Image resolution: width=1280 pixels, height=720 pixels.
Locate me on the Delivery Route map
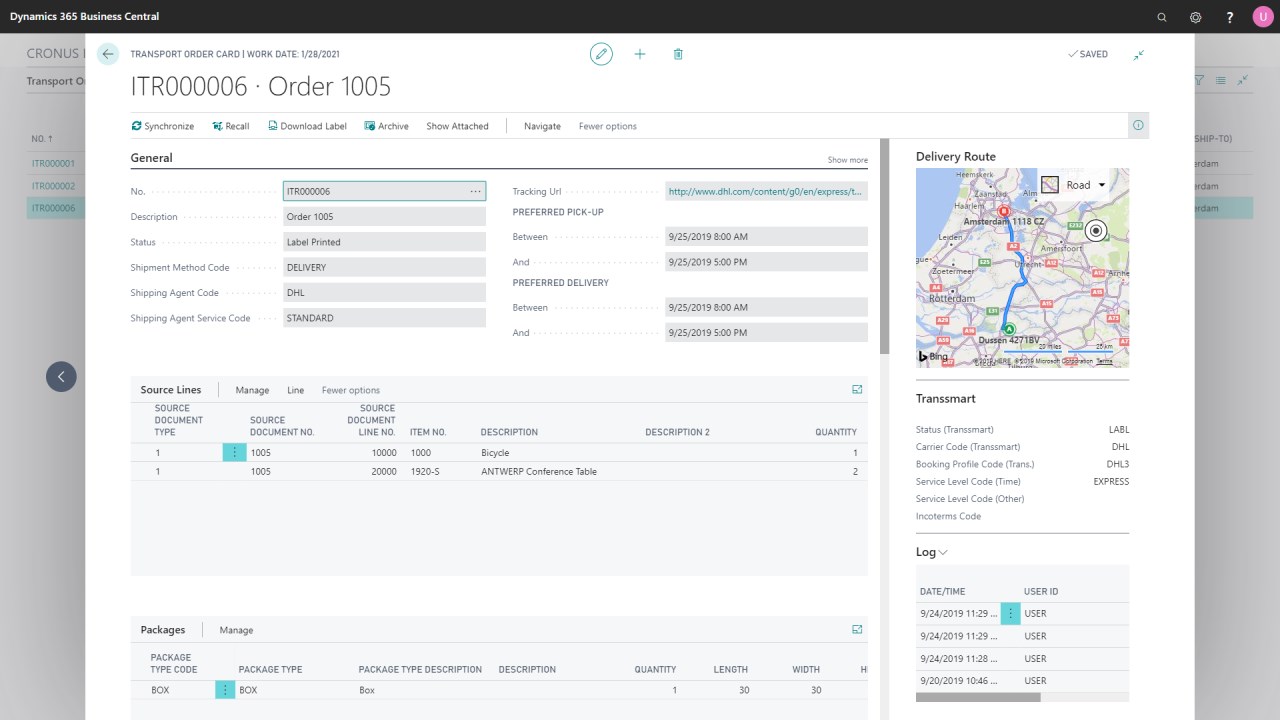pyautogui.click(x=1096, y=231)
